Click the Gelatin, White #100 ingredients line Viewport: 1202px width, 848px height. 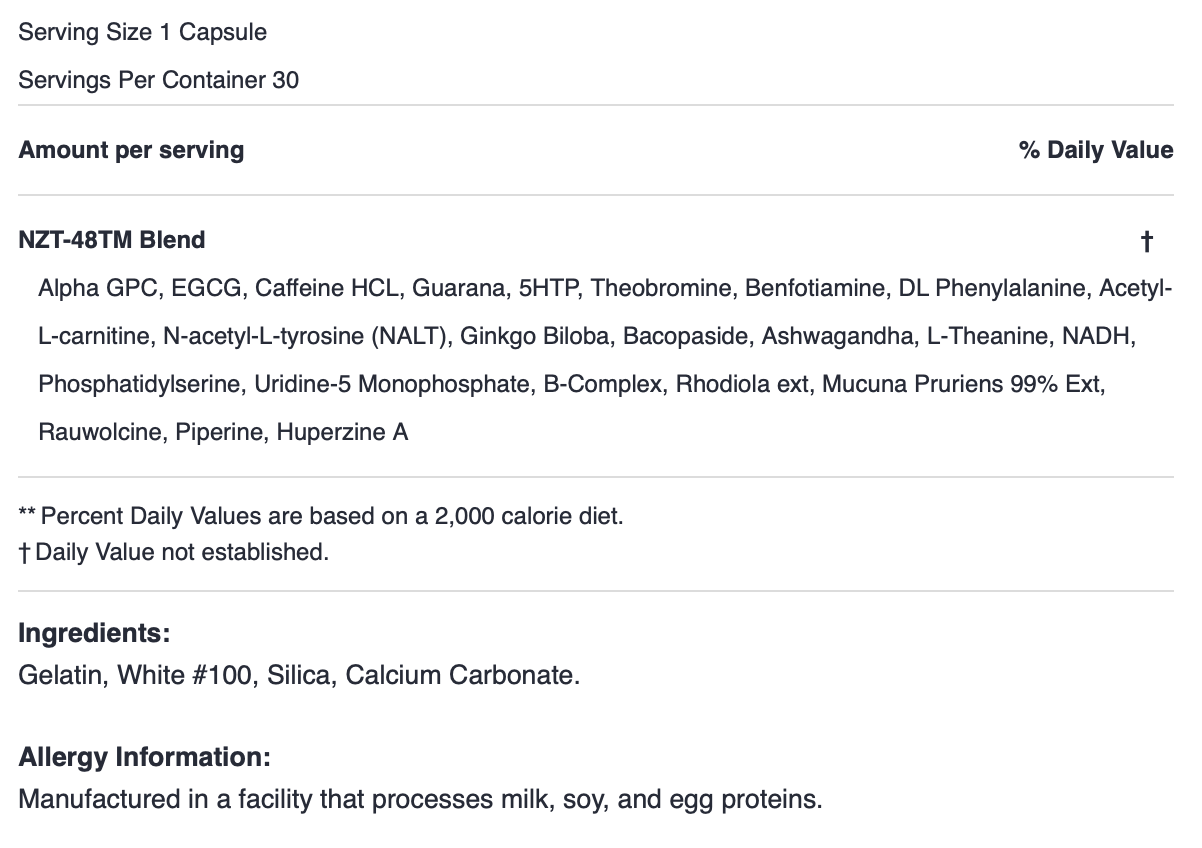click(299, 676)
